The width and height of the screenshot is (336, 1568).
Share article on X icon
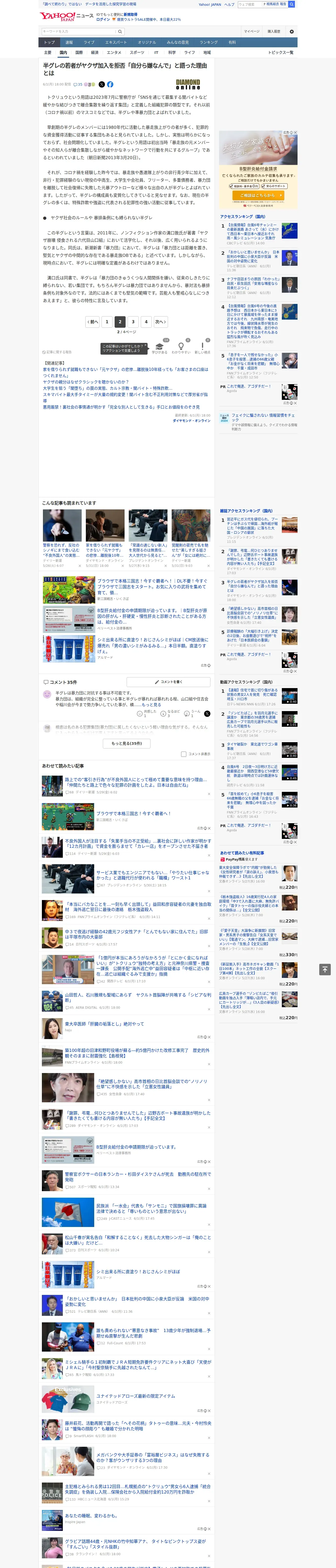pyautogui.click(x=102, y=85)
